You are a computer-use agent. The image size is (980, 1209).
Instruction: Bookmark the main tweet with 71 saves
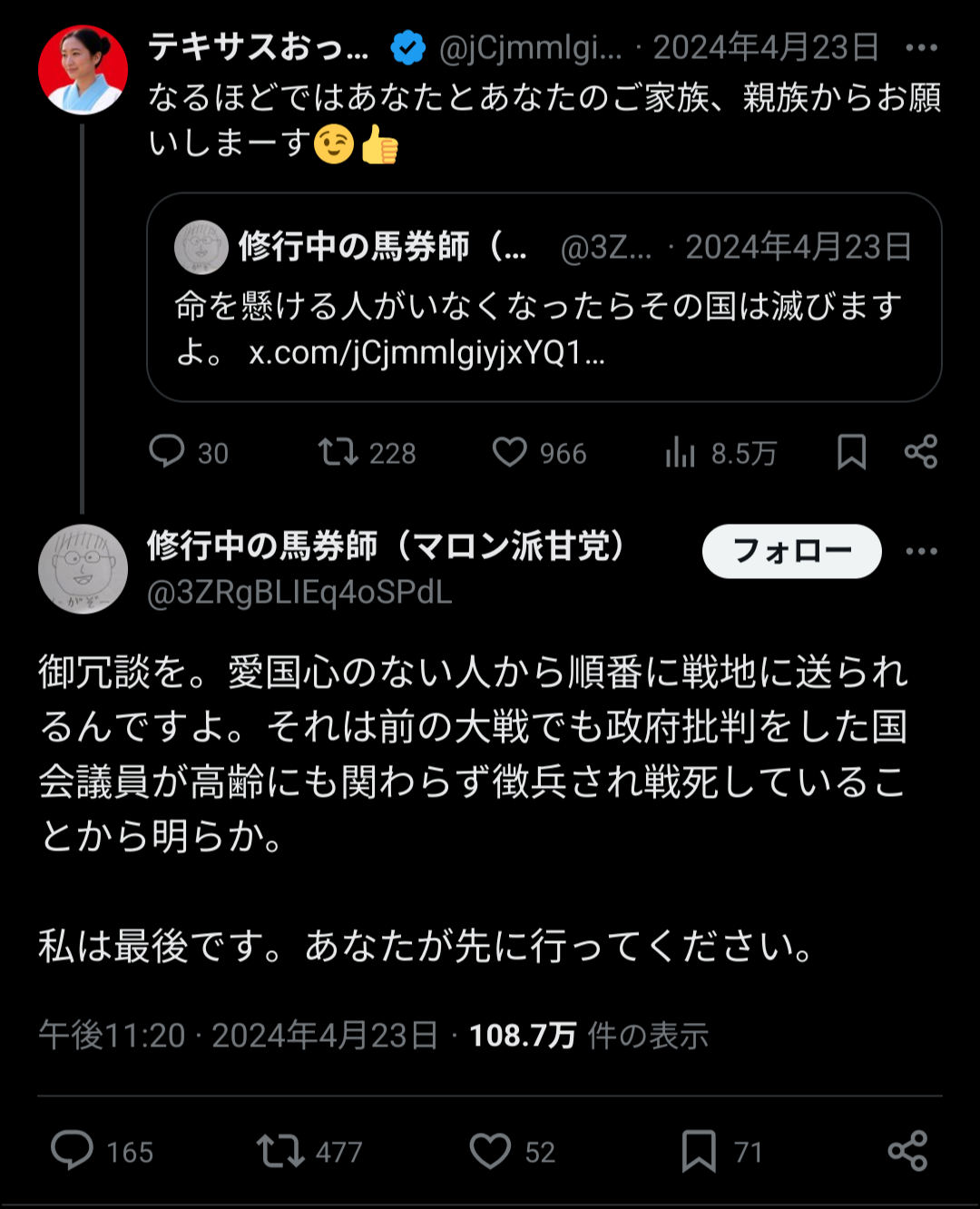(x=699, y=1151)
